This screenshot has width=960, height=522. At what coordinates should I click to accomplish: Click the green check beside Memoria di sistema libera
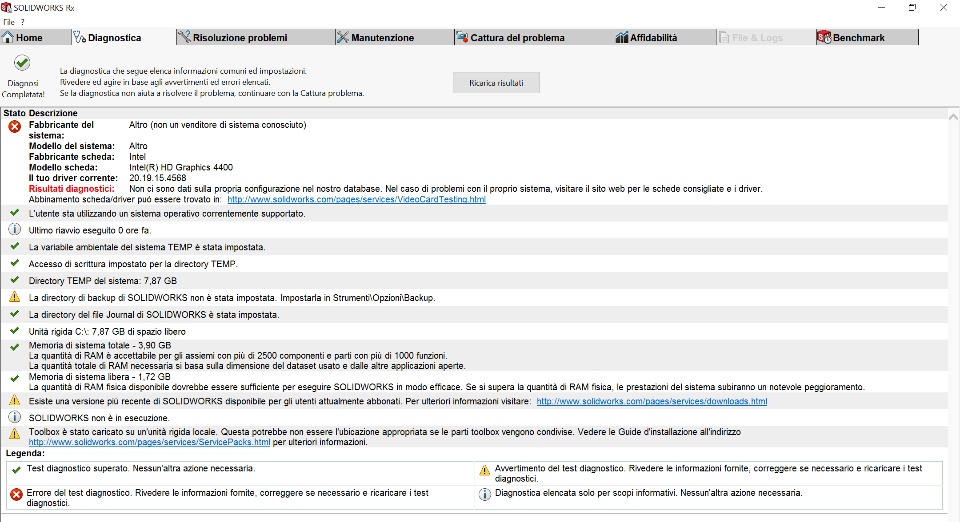click(x=15, y=379)
